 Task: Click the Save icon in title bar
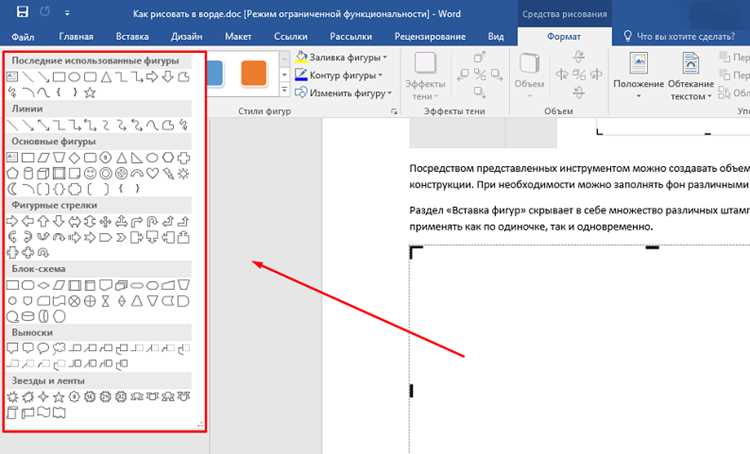pos(22,12)
